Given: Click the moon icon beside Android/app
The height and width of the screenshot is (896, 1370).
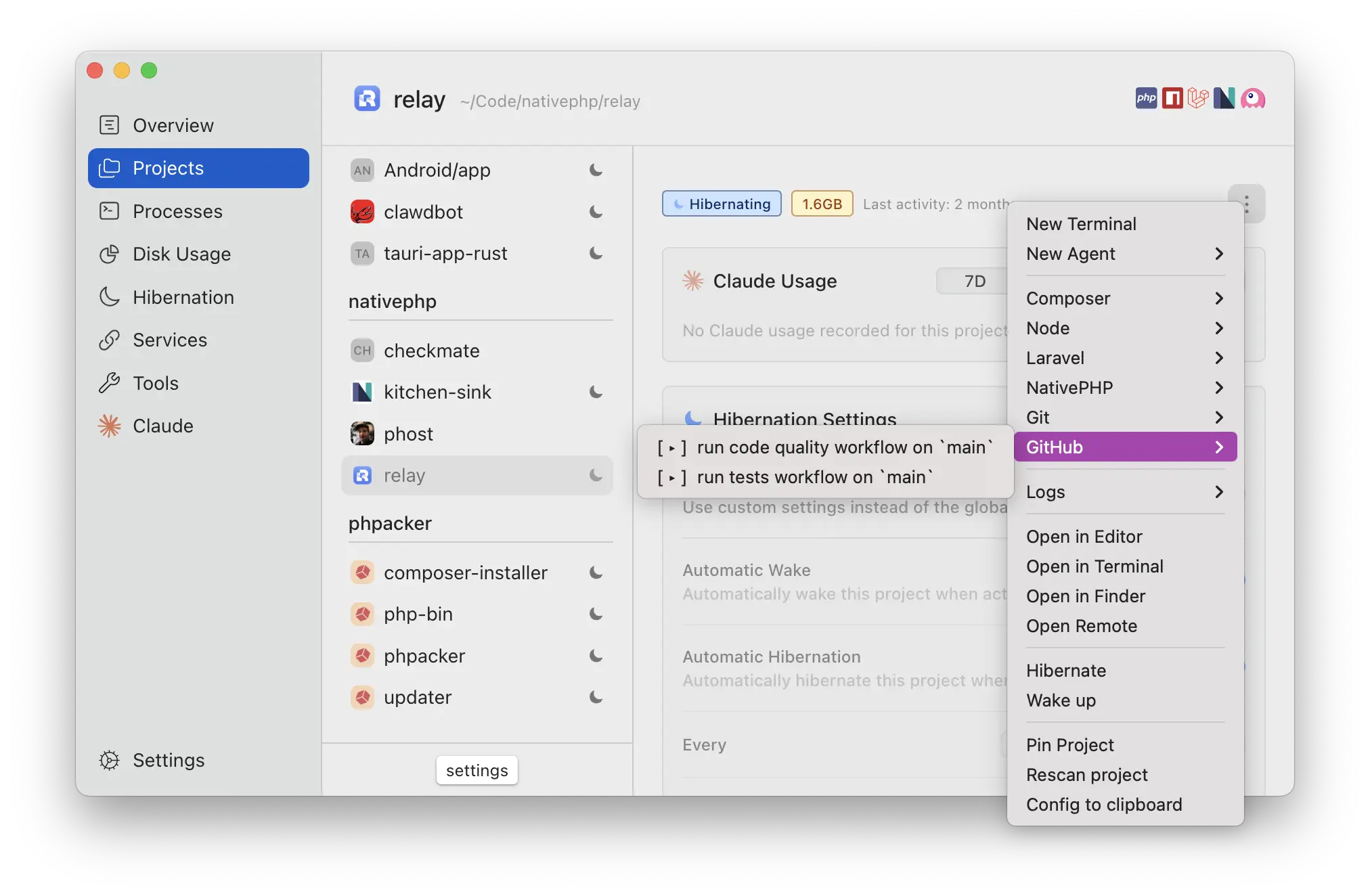Looking at the screenshot, I should point(596,170).
